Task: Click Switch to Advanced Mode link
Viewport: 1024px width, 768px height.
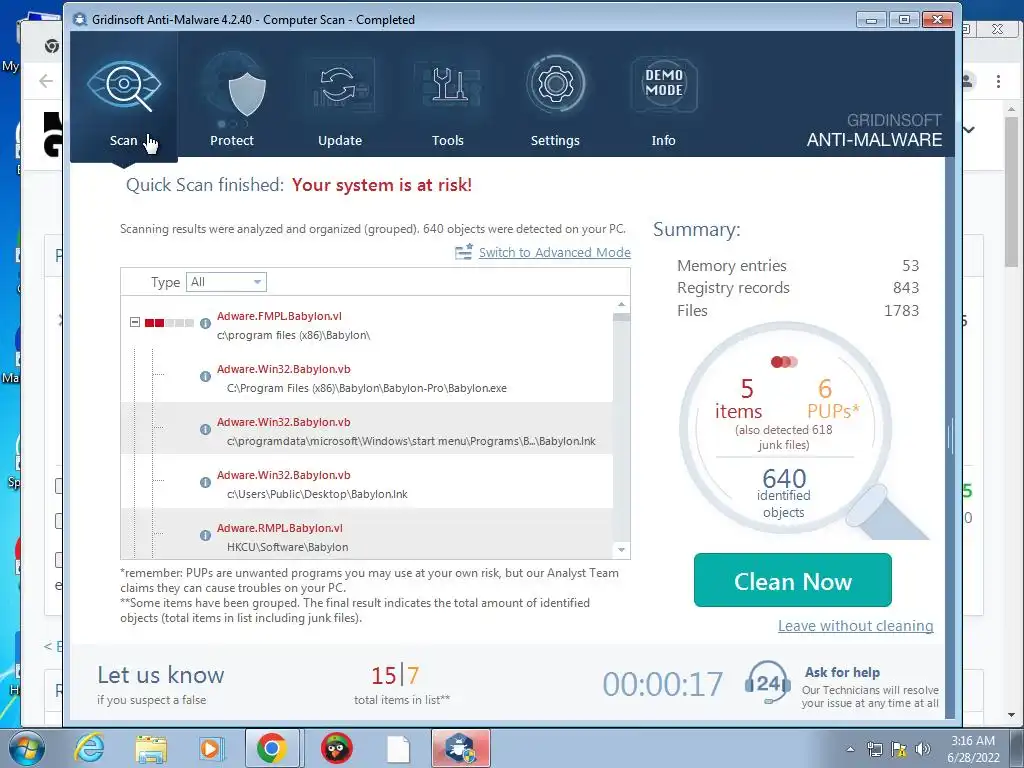Action: [554, 253]
